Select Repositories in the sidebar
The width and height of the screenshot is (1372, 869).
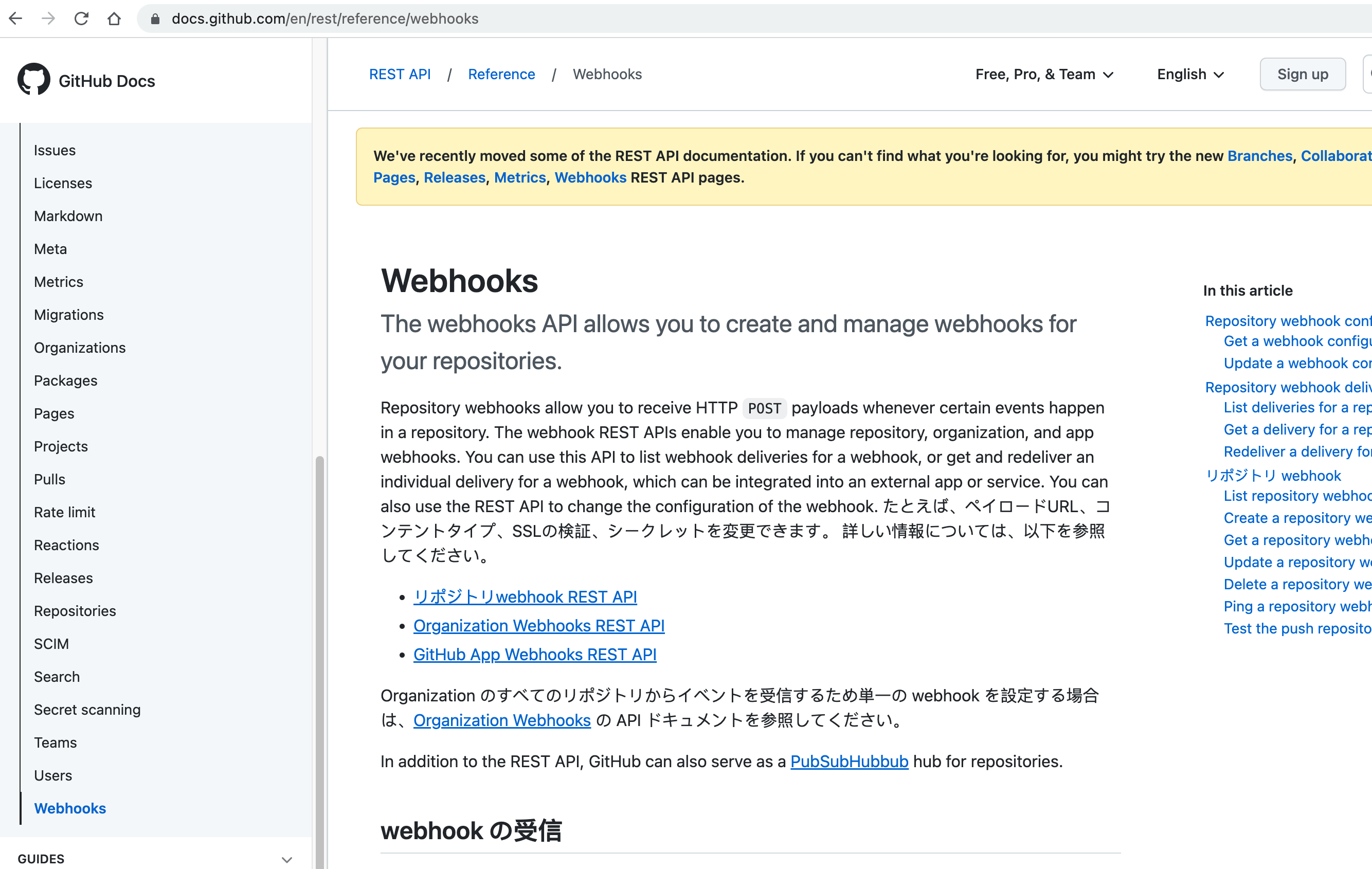coord(75,610)
